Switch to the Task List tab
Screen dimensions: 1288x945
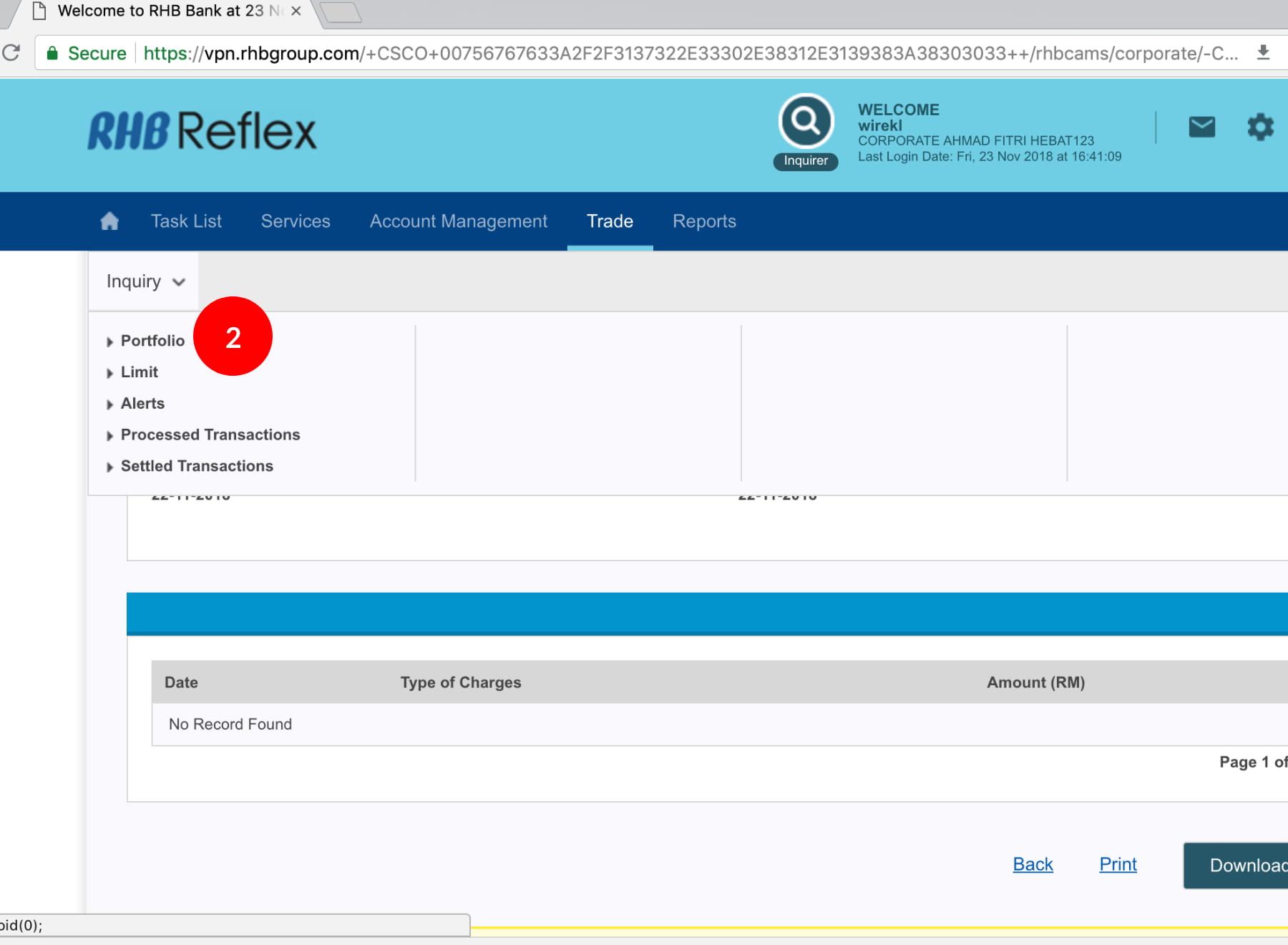(186, 221)
